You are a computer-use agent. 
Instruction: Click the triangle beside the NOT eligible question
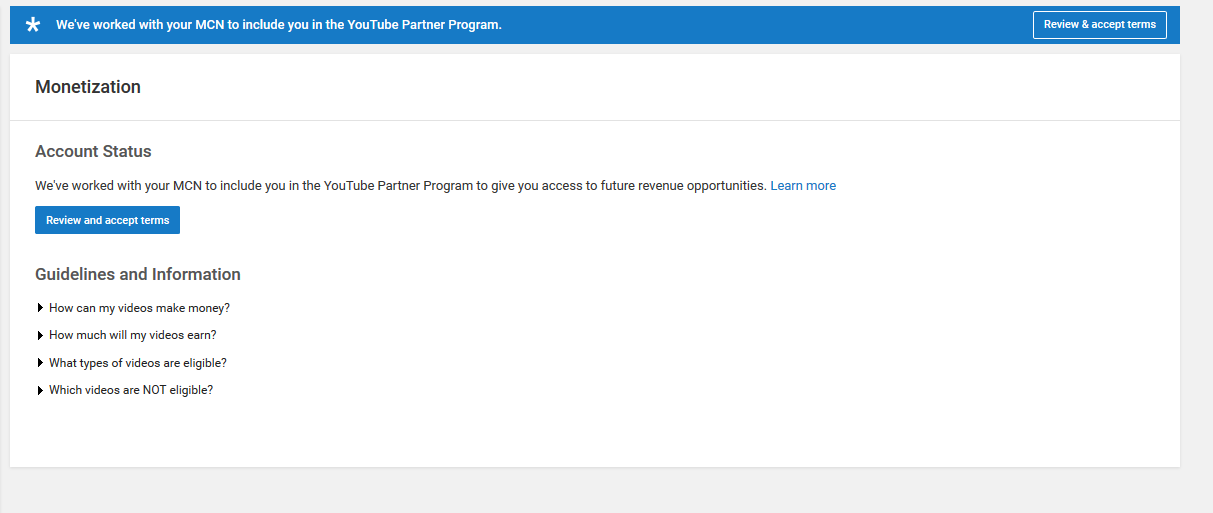point(40,390)
